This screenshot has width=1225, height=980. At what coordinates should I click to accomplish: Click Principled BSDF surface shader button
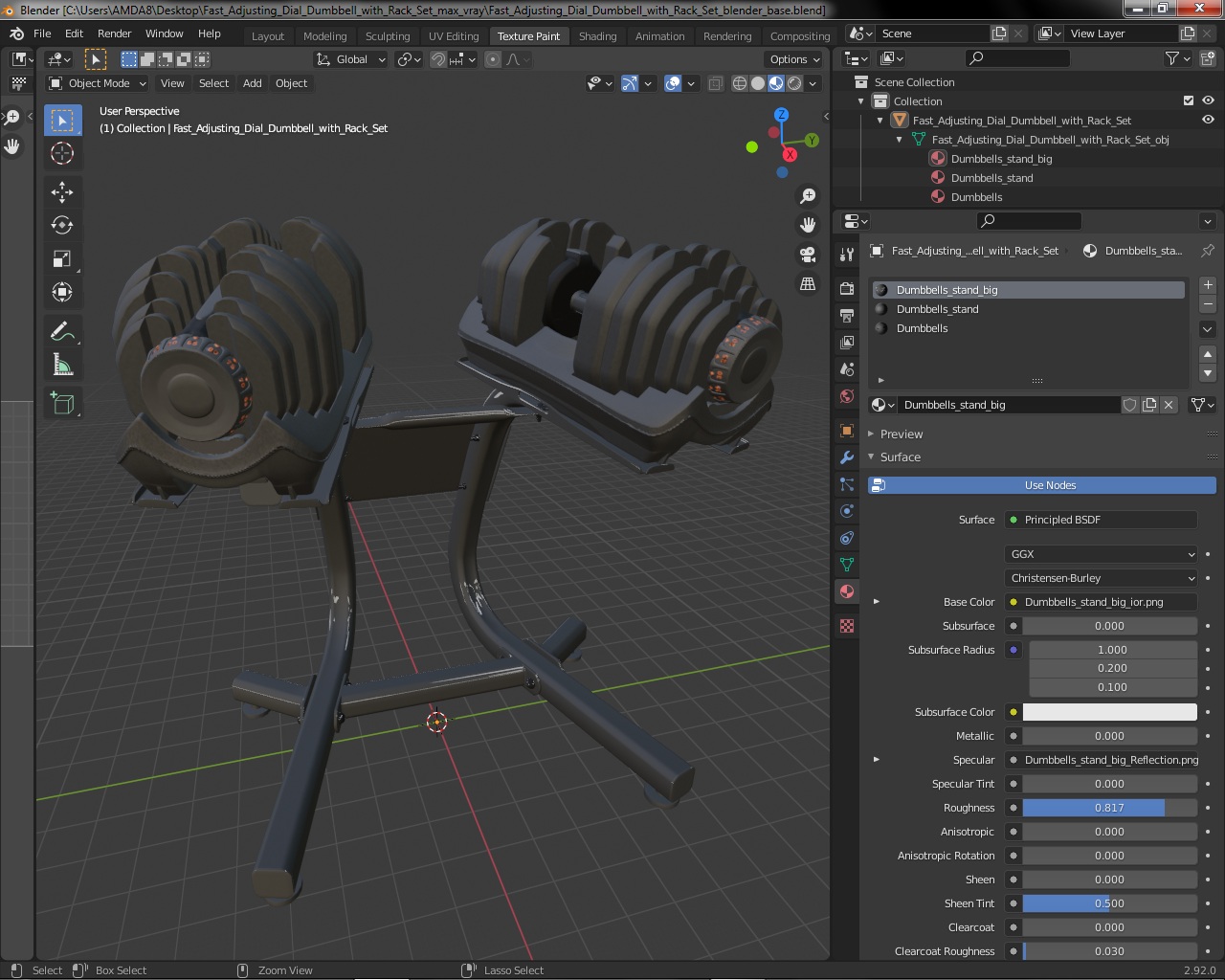click(x=1102, y=520)
